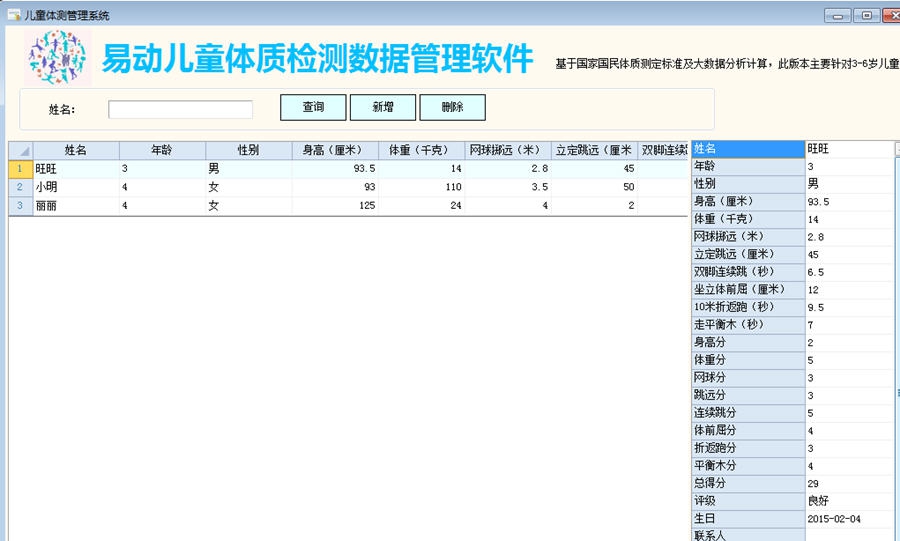Minimize the 儿童体测管理系统 window
Image resolution: width=900 pixels, height=541 pixels.
click(837, 15)
